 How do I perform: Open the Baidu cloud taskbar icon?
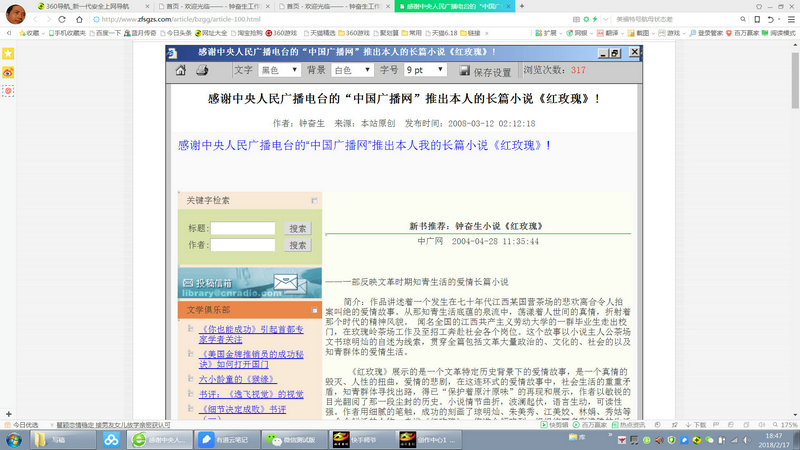click(111, 440)
